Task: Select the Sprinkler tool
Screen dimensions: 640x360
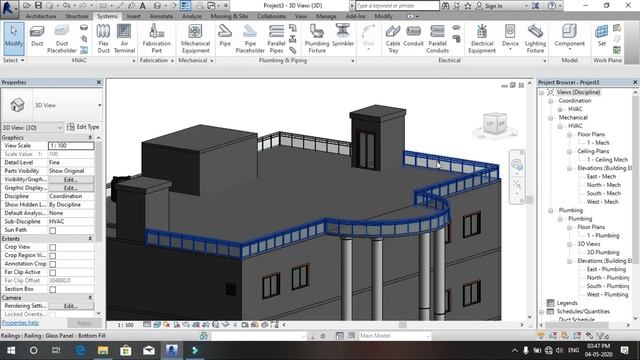Action: pyautogui.click(x=342, y=36)
